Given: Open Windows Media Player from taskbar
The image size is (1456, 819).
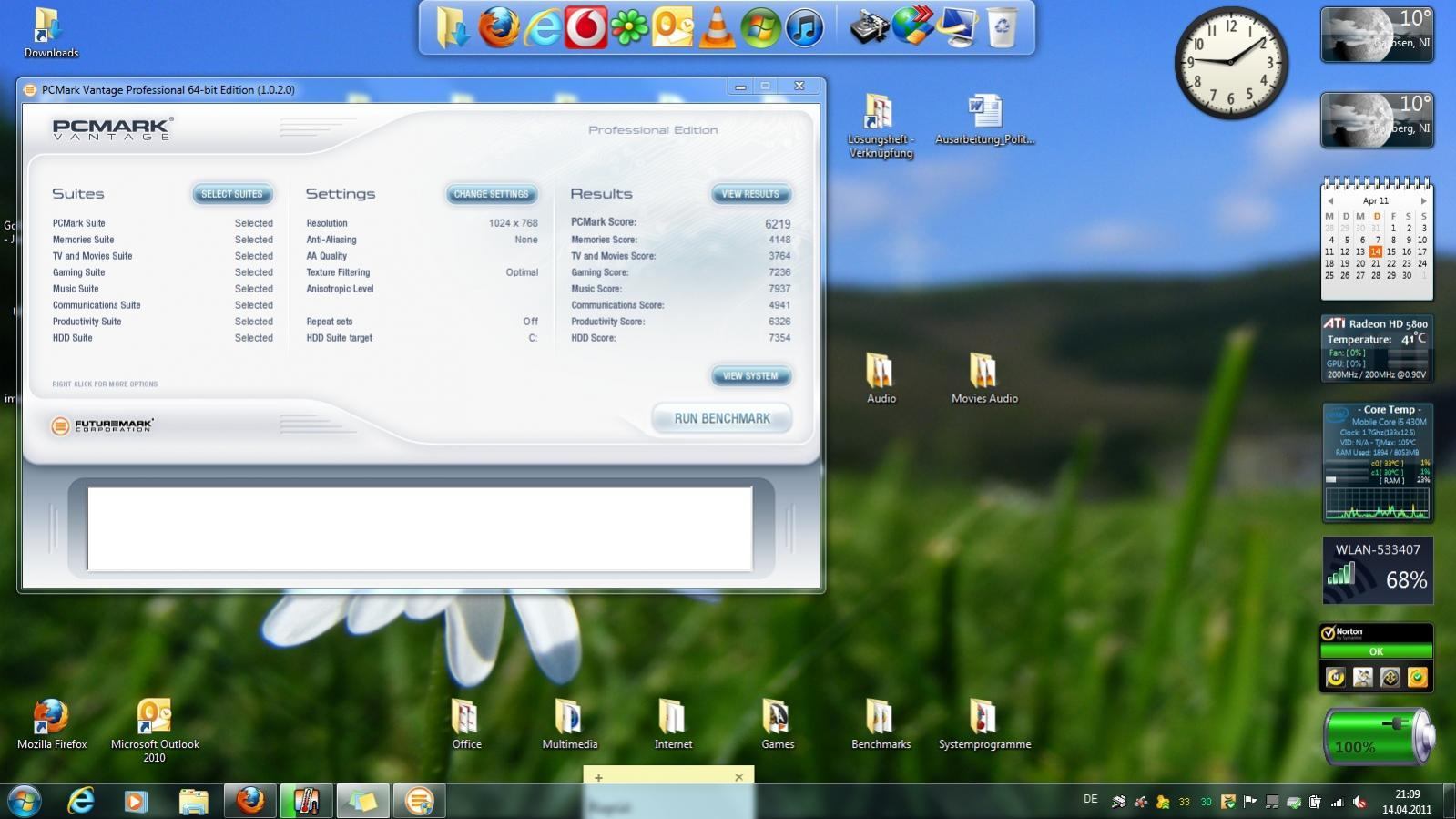Looking at the screenshot, I should (x=137, y=801).
